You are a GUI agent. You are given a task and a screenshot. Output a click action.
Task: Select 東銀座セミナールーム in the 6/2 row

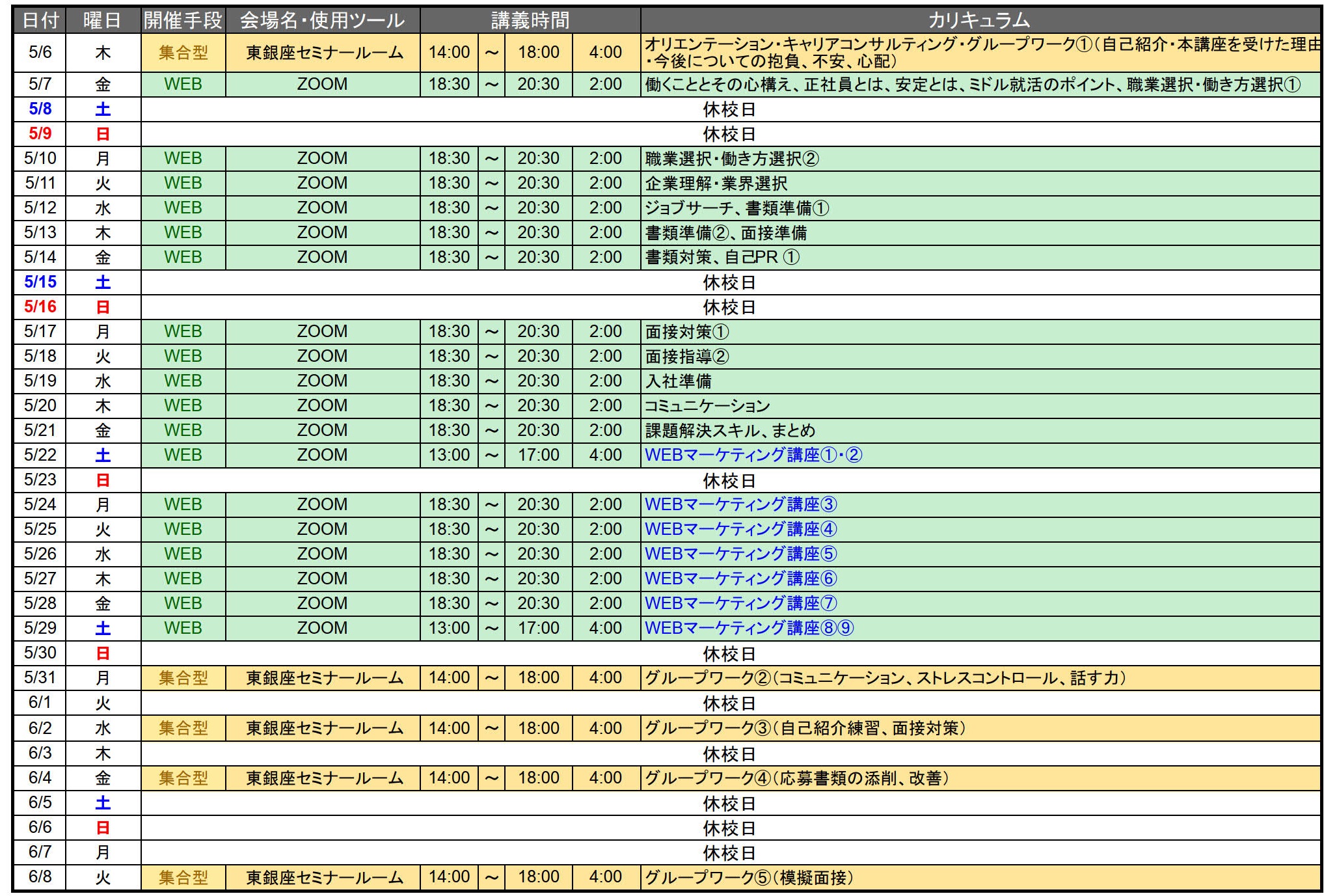coord(323,729)
